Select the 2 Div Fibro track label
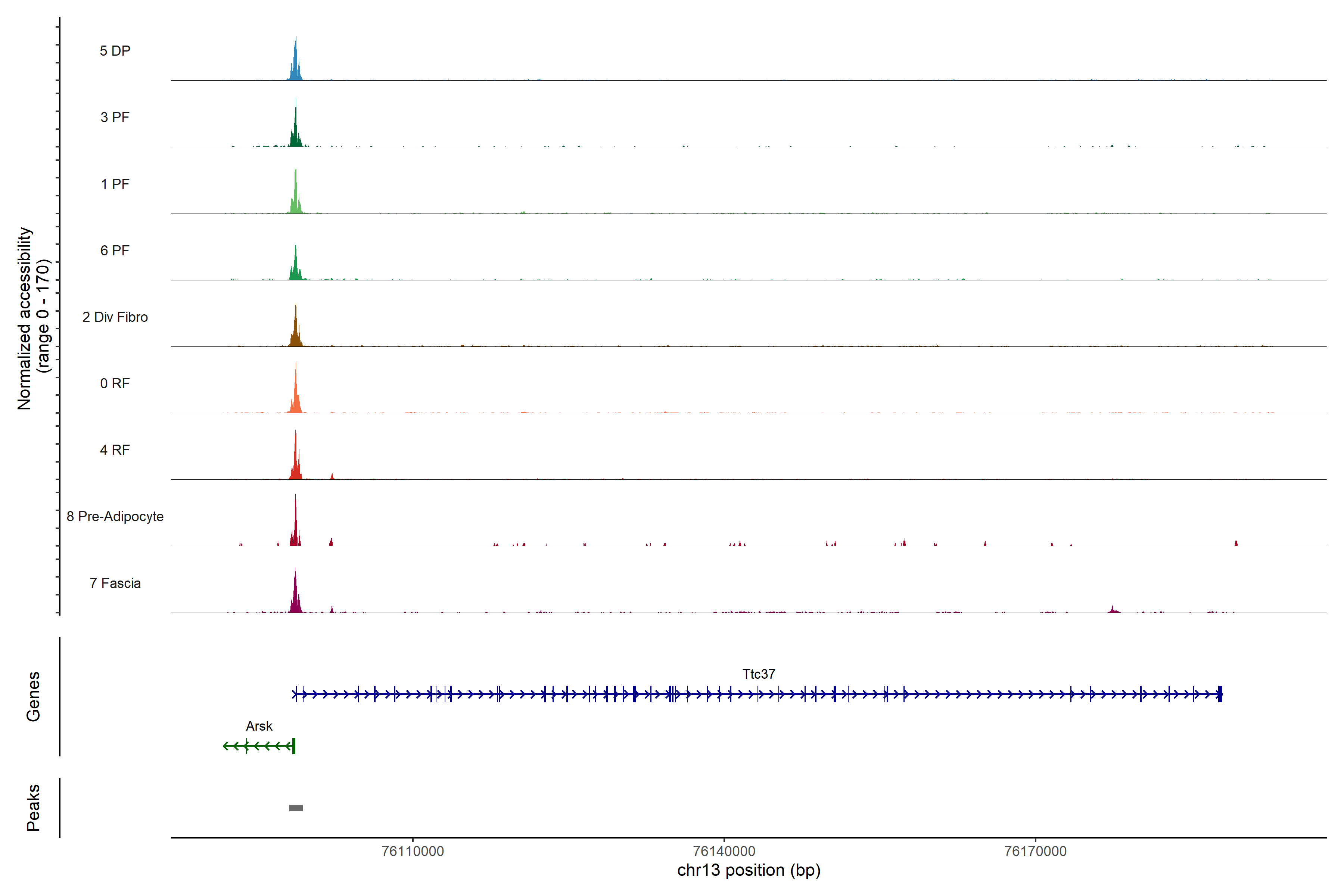 [115, 317]
